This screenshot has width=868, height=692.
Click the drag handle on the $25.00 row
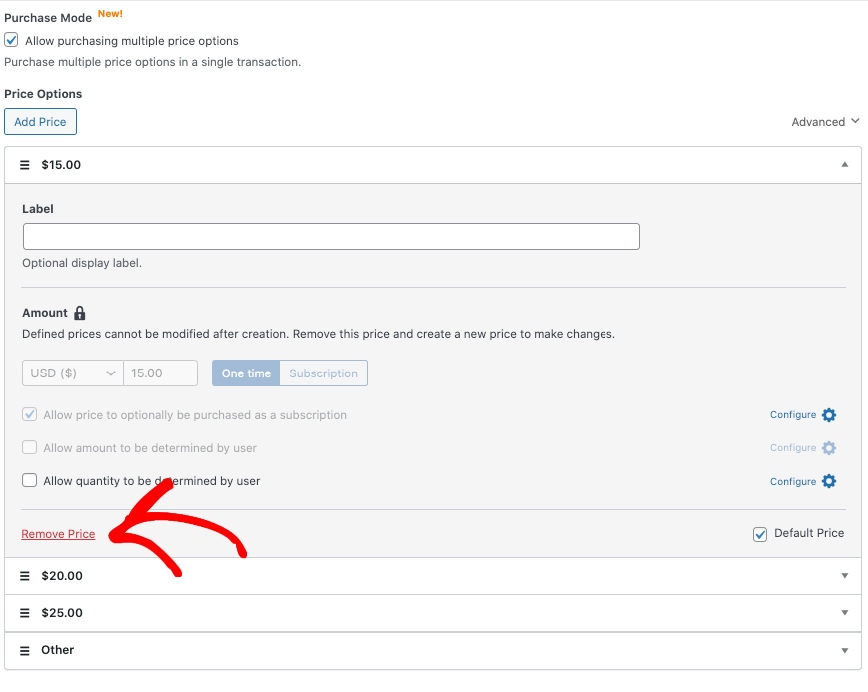25,612
